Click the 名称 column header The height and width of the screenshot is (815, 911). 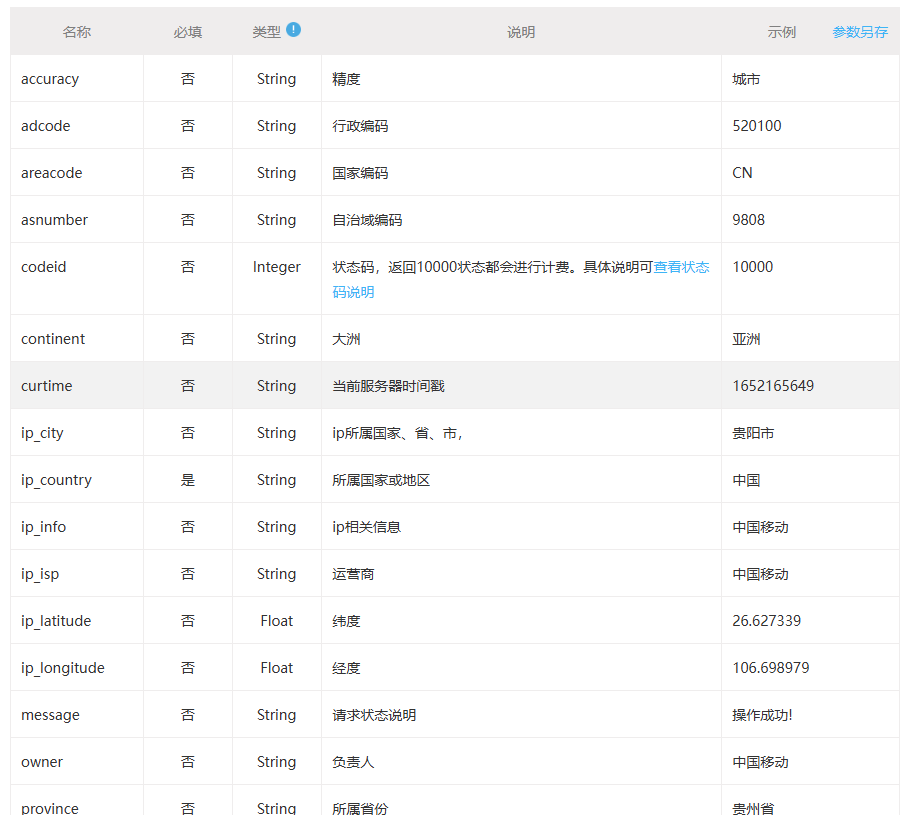77,33
